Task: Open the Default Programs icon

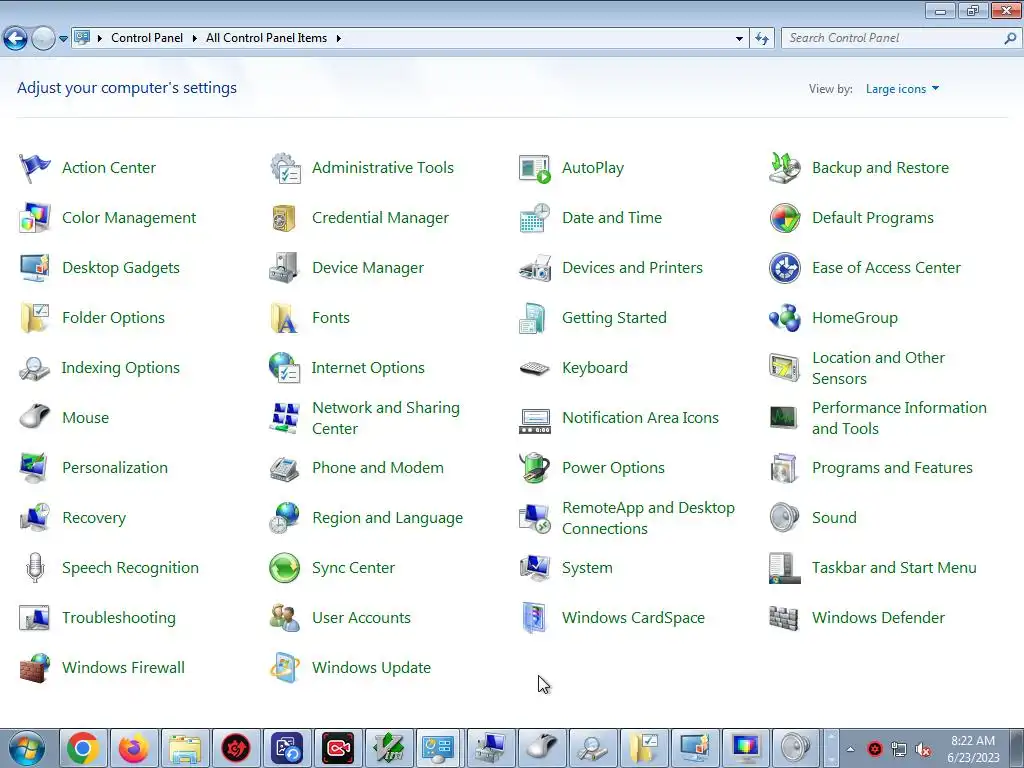Action: point(784,218)
